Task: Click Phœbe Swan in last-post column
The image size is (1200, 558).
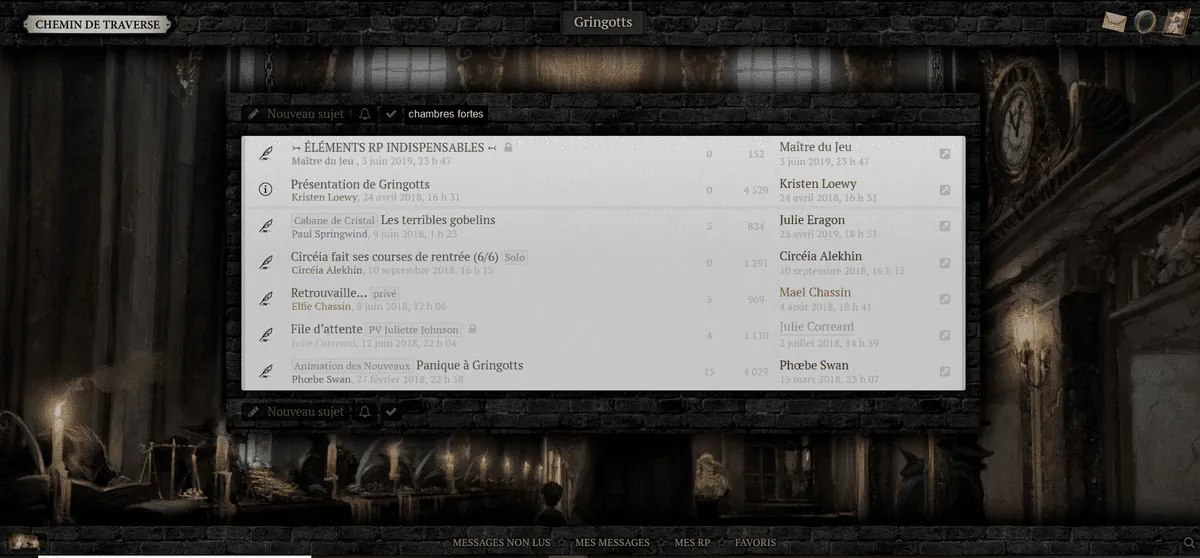Action: (x=814, y=365)
